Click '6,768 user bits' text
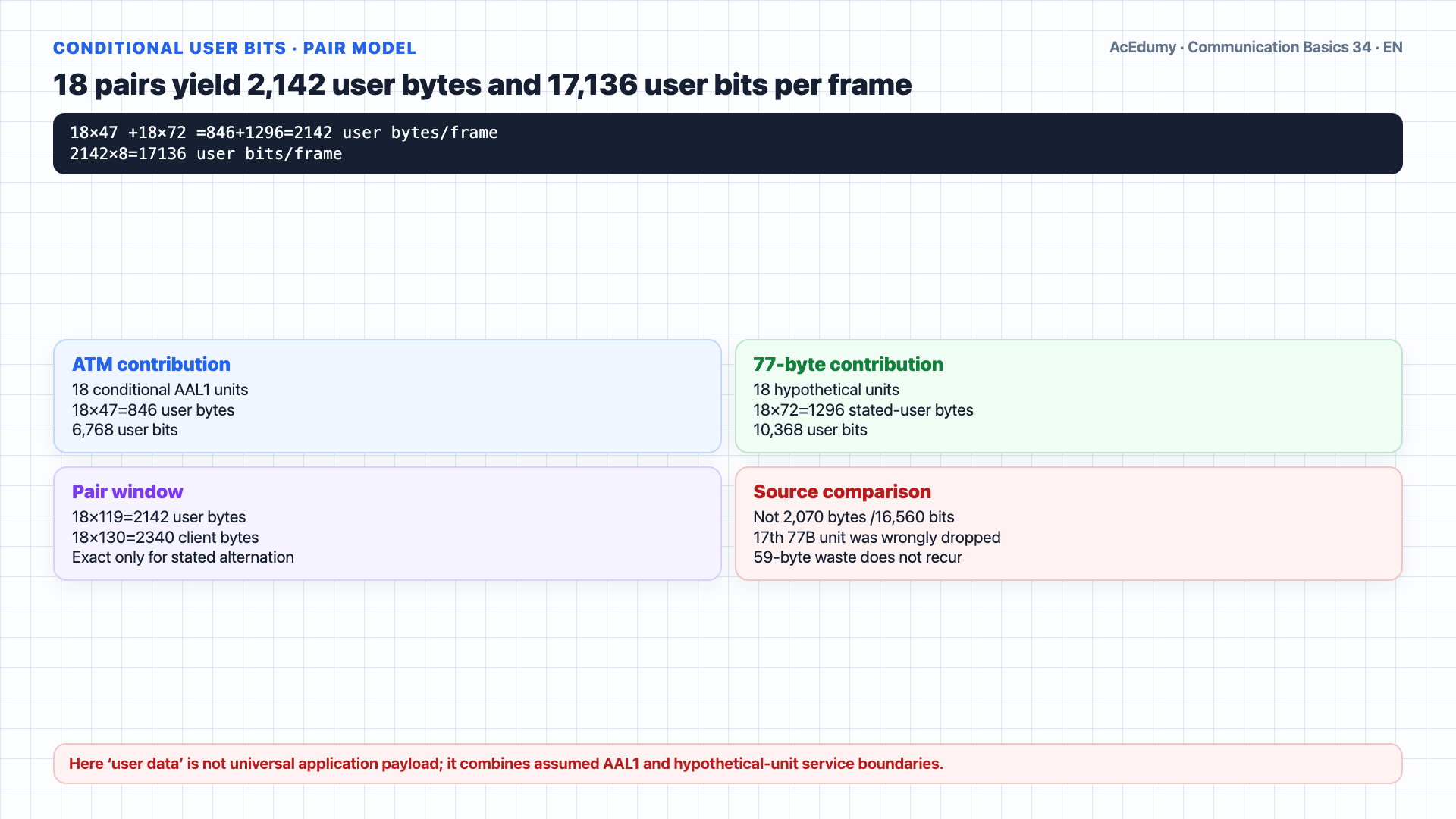 [x=125, y=430]
